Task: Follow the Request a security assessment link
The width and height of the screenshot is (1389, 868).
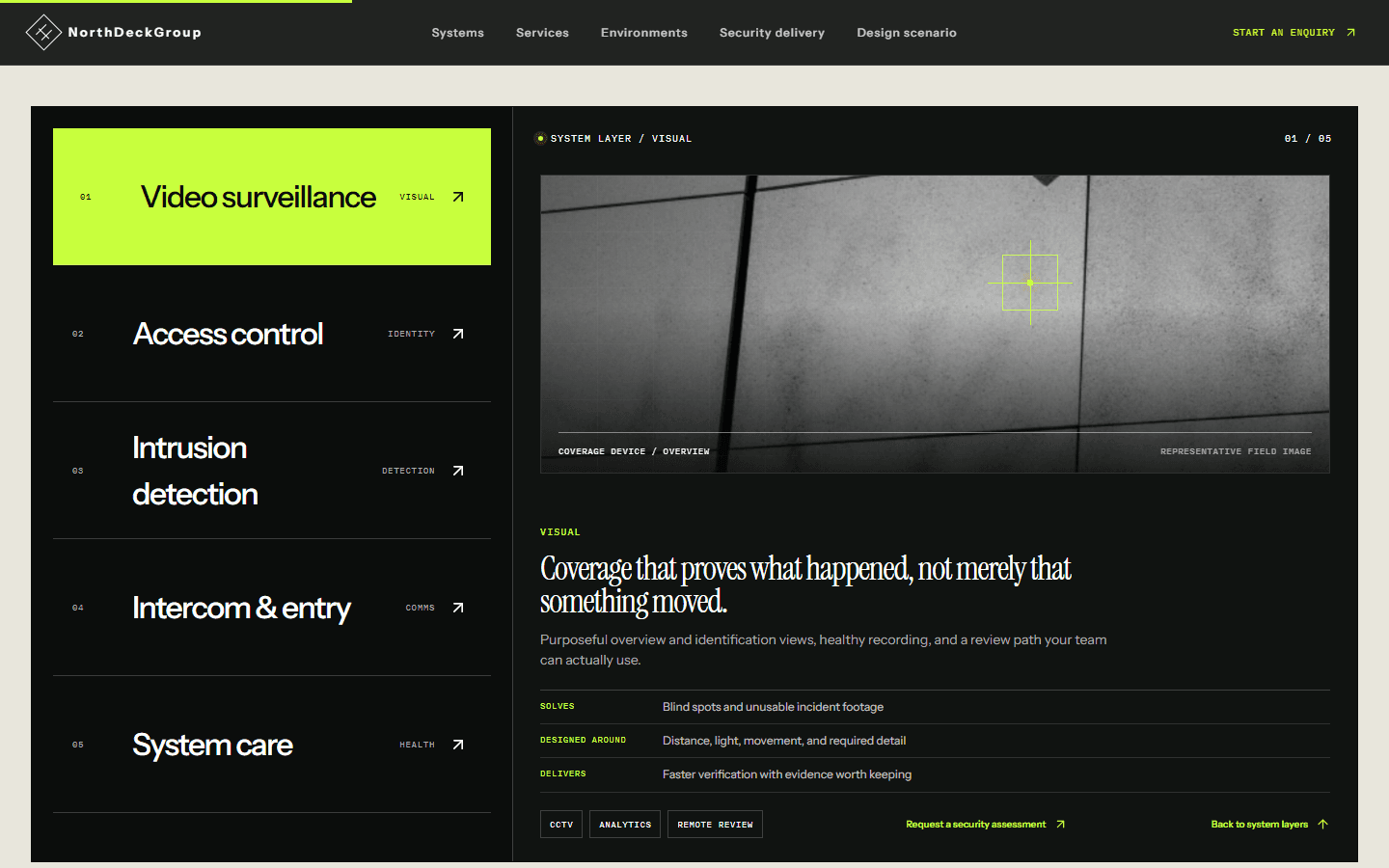Action: coord(986,825)
